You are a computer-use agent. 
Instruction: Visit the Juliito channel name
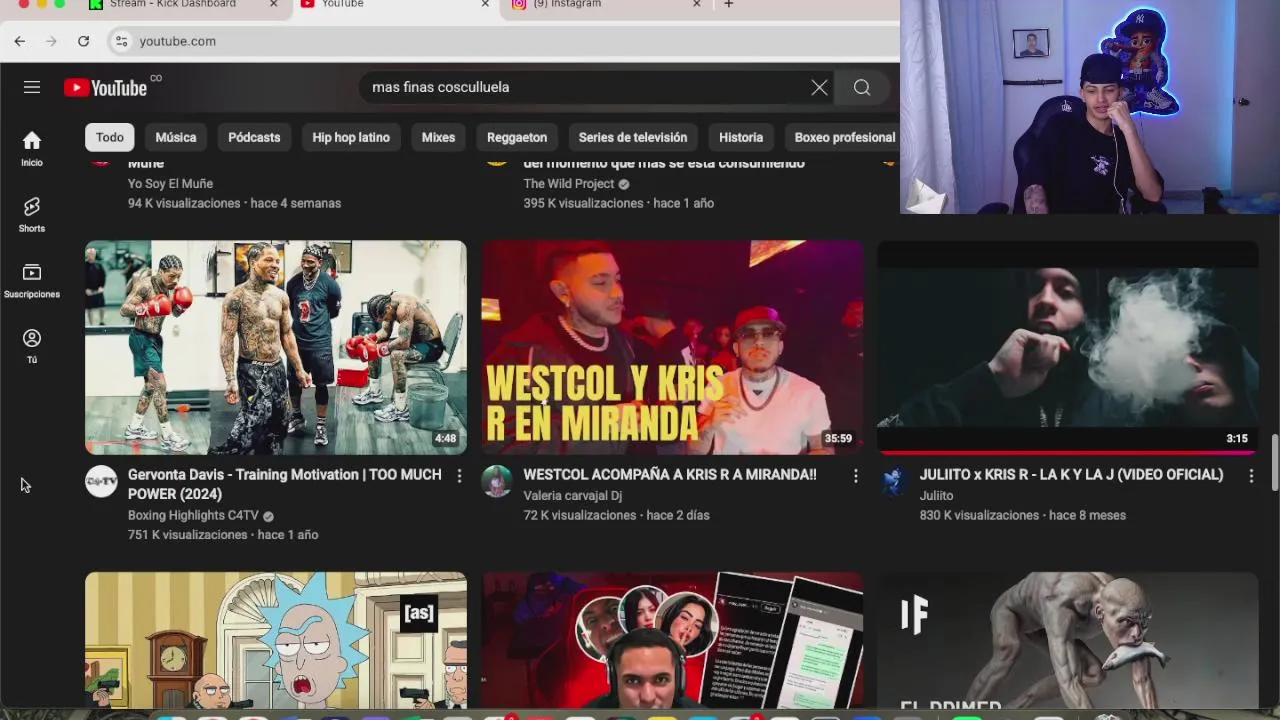click(936, 495)
